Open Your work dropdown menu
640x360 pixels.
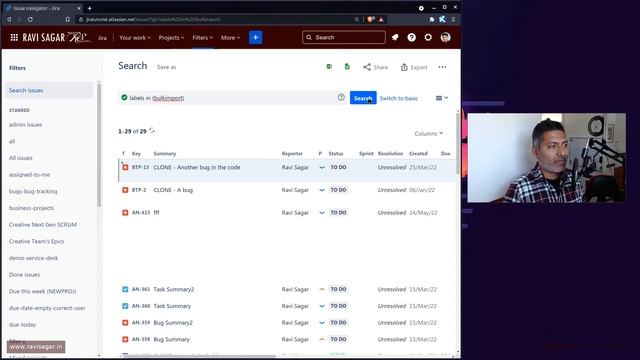135,38
